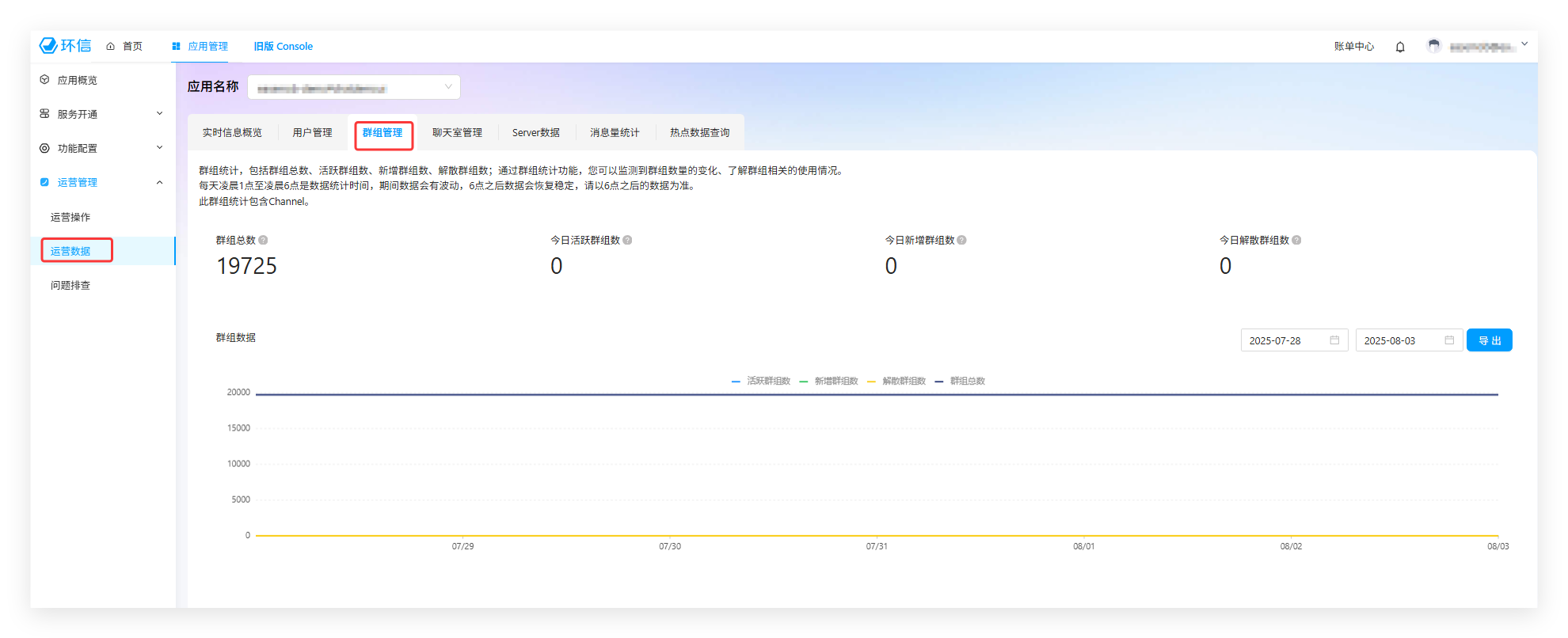Open the 应用名称 dropdown
1568x638 pixels.
click(x=353, y=87)
